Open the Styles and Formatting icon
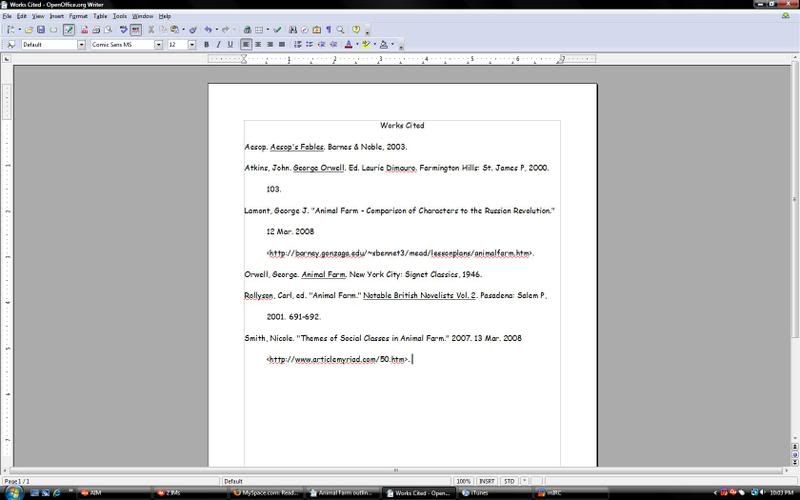The height and width of the screenshot is (500, 800). pyautogui.click(x=11, y=44)
